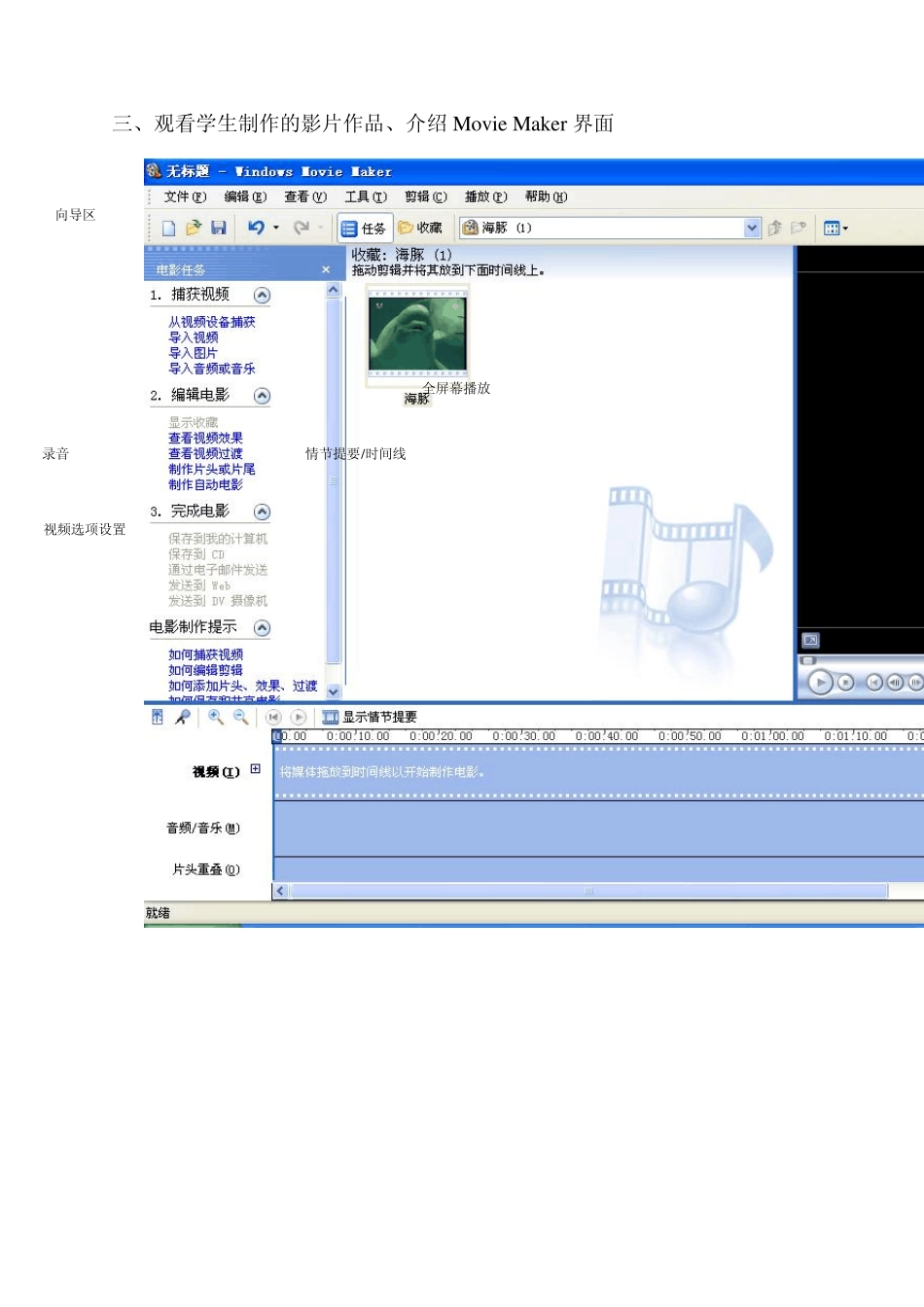Viewport: 924px width, 1307px height.
Task: Click the 导入视频 link
Action: tap(194, 337)
